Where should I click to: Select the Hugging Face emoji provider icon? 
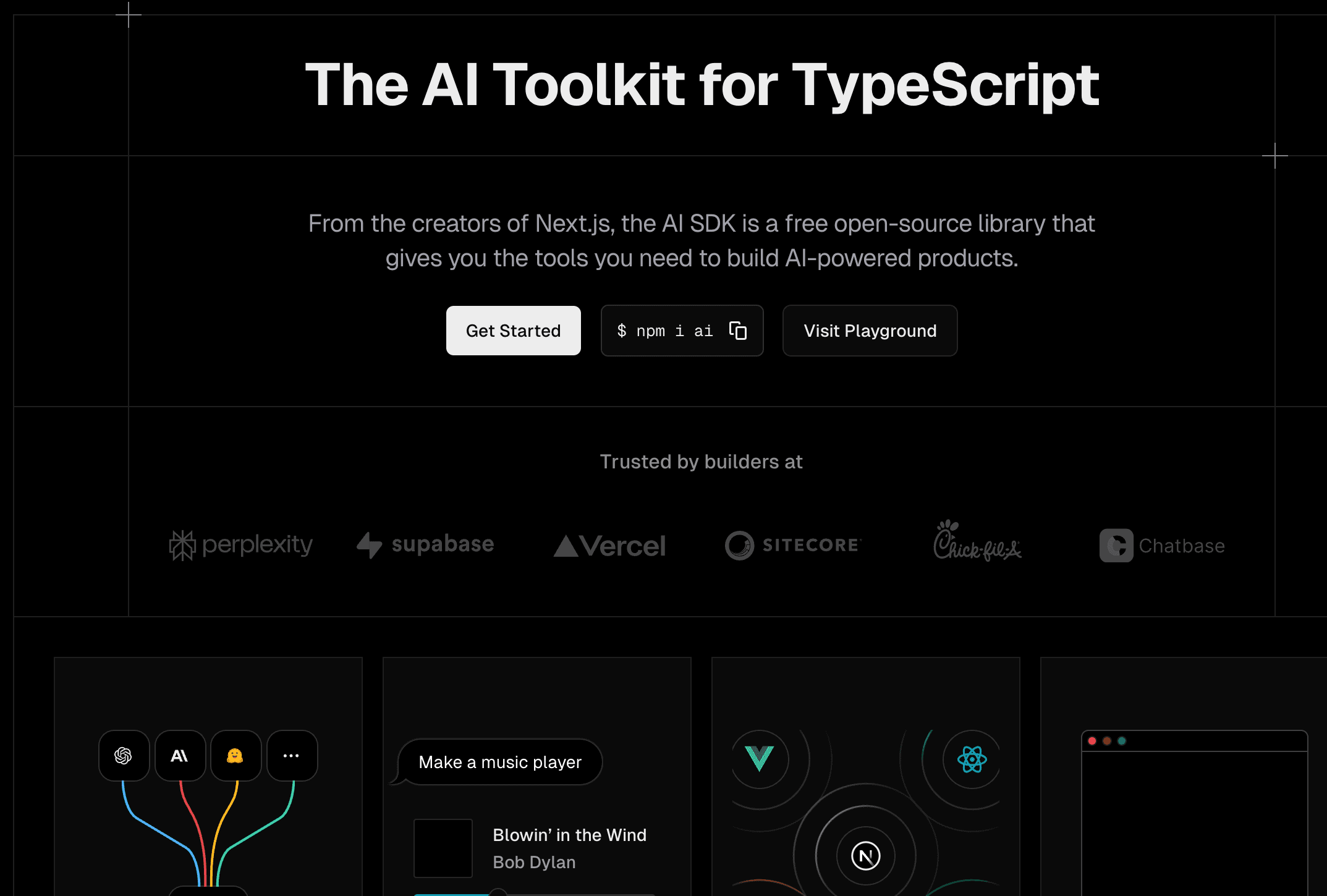coord(235,756)
